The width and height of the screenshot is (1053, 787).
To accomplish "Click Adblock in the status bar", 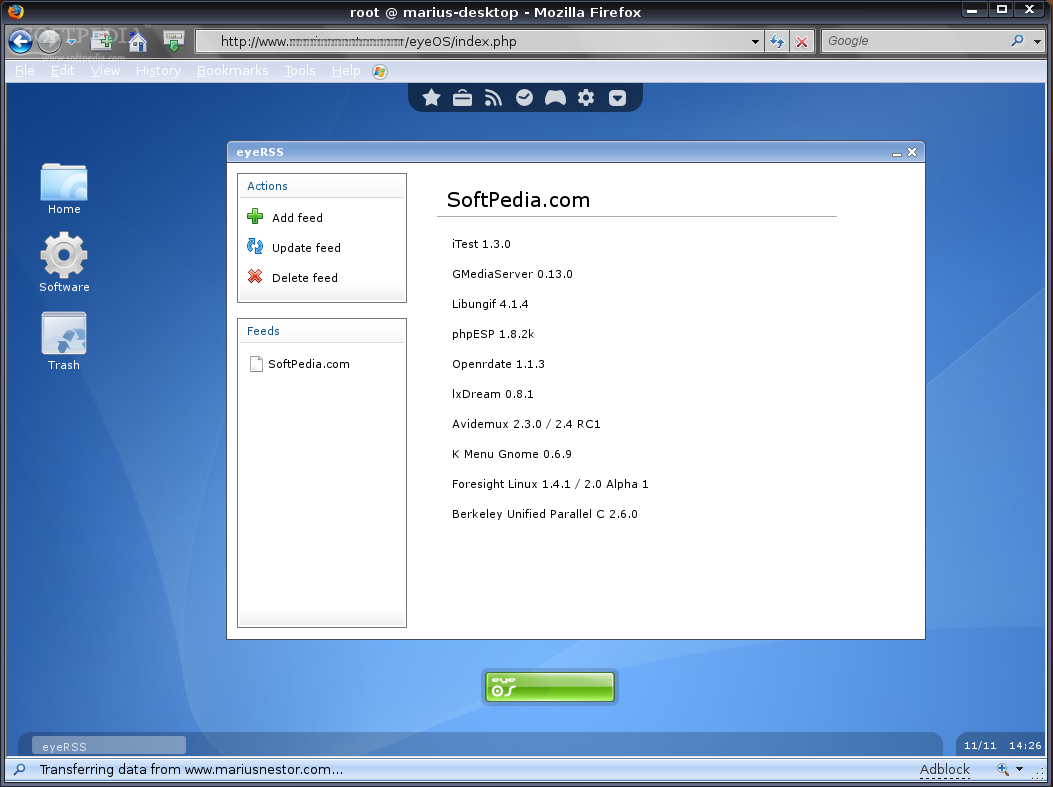I will click(x=944, y=770).
